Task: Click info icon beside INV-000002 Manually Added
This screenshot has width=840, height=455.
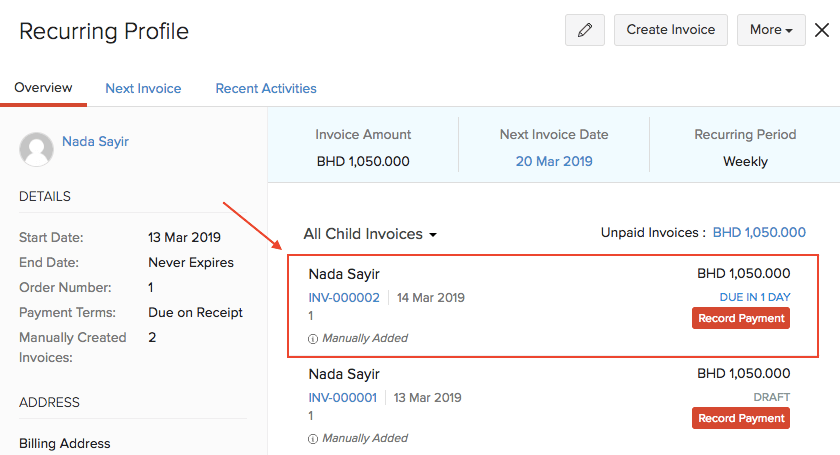Action: click(x=313, y=339)
